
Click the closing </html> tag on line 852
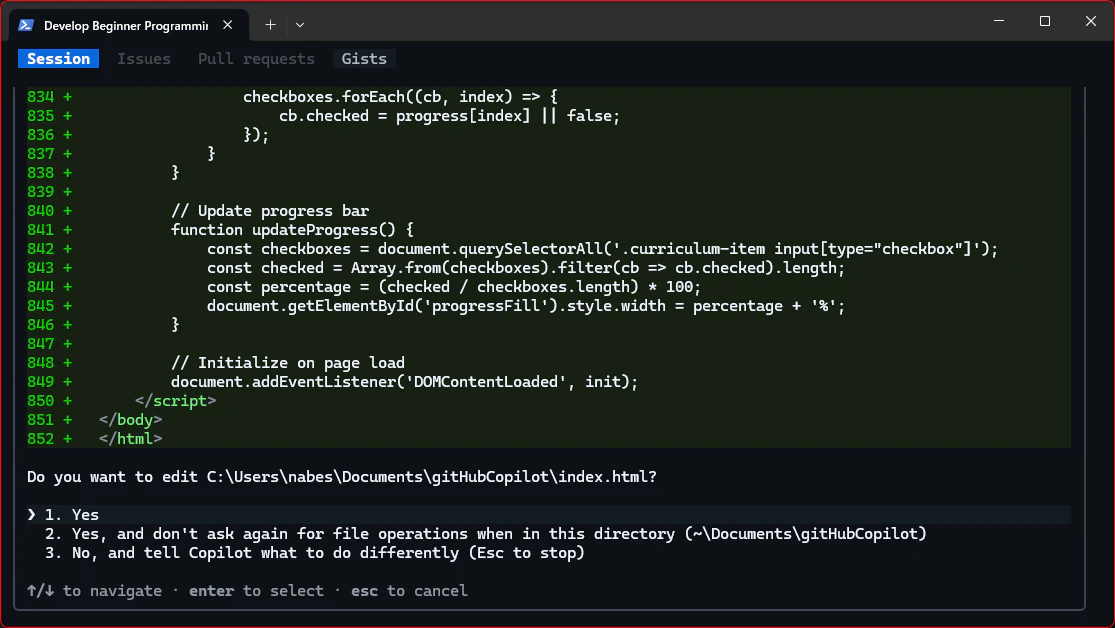131,439
